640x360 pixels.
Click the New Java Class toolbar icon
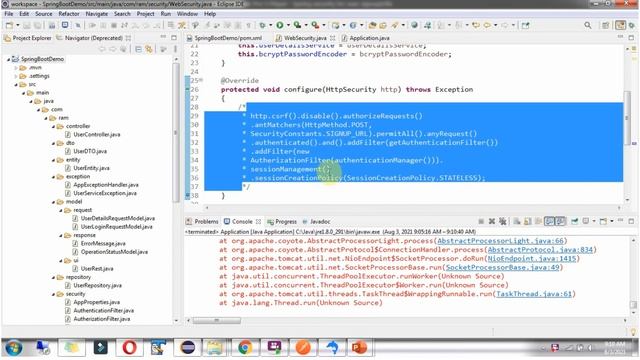353,25
